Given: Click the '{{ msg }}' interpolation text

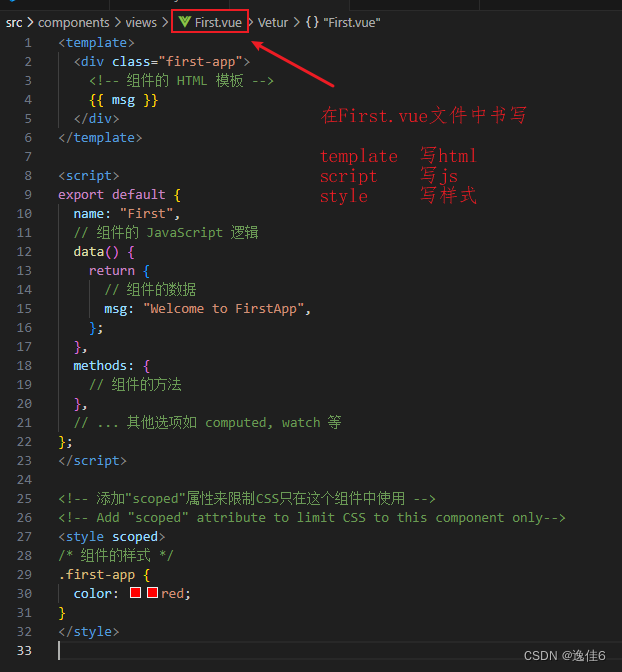Looking at the screenshot, I should click(123, 100).
